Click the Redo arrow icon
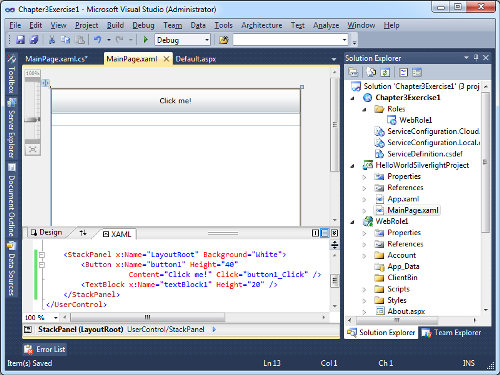 (x=119, y=40)
